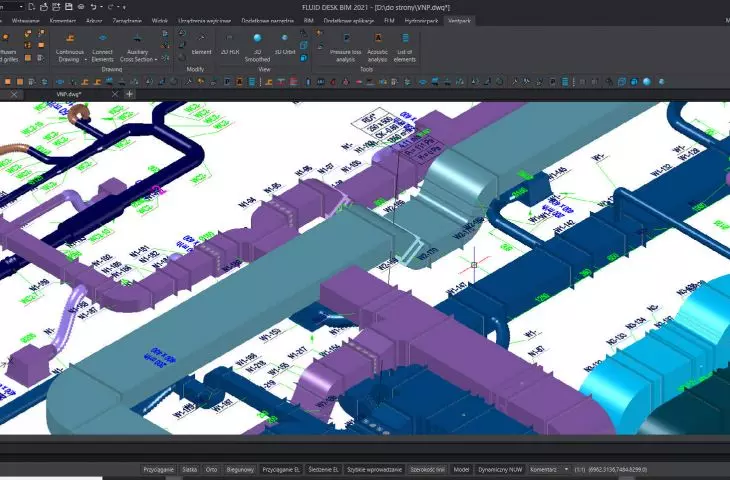Add a new drawing tab with plus
Screen dimensions: 730x480
click(129, 94)
